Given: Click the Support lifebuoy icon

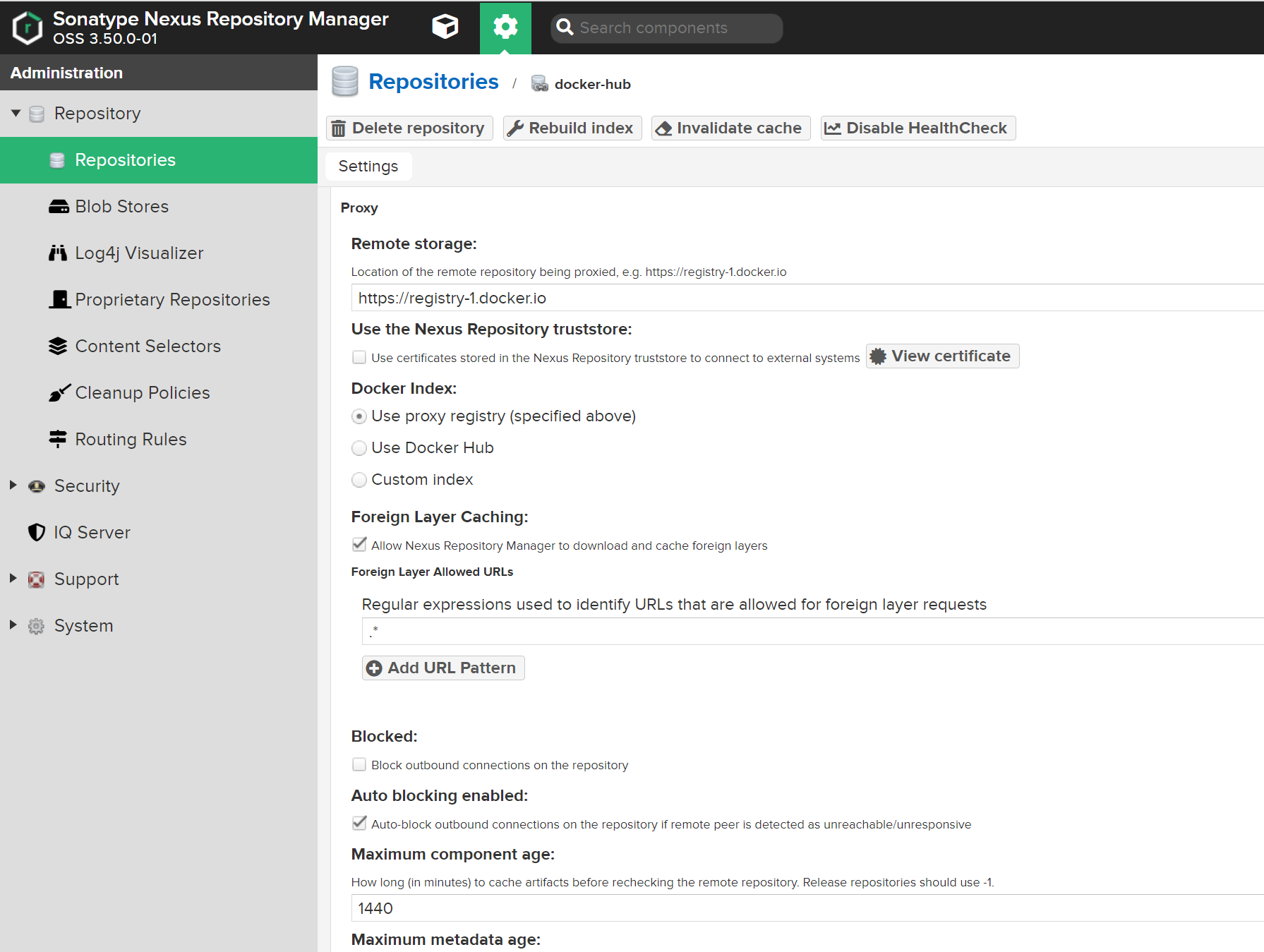Looking at the screenshot, I should (36, 579).
